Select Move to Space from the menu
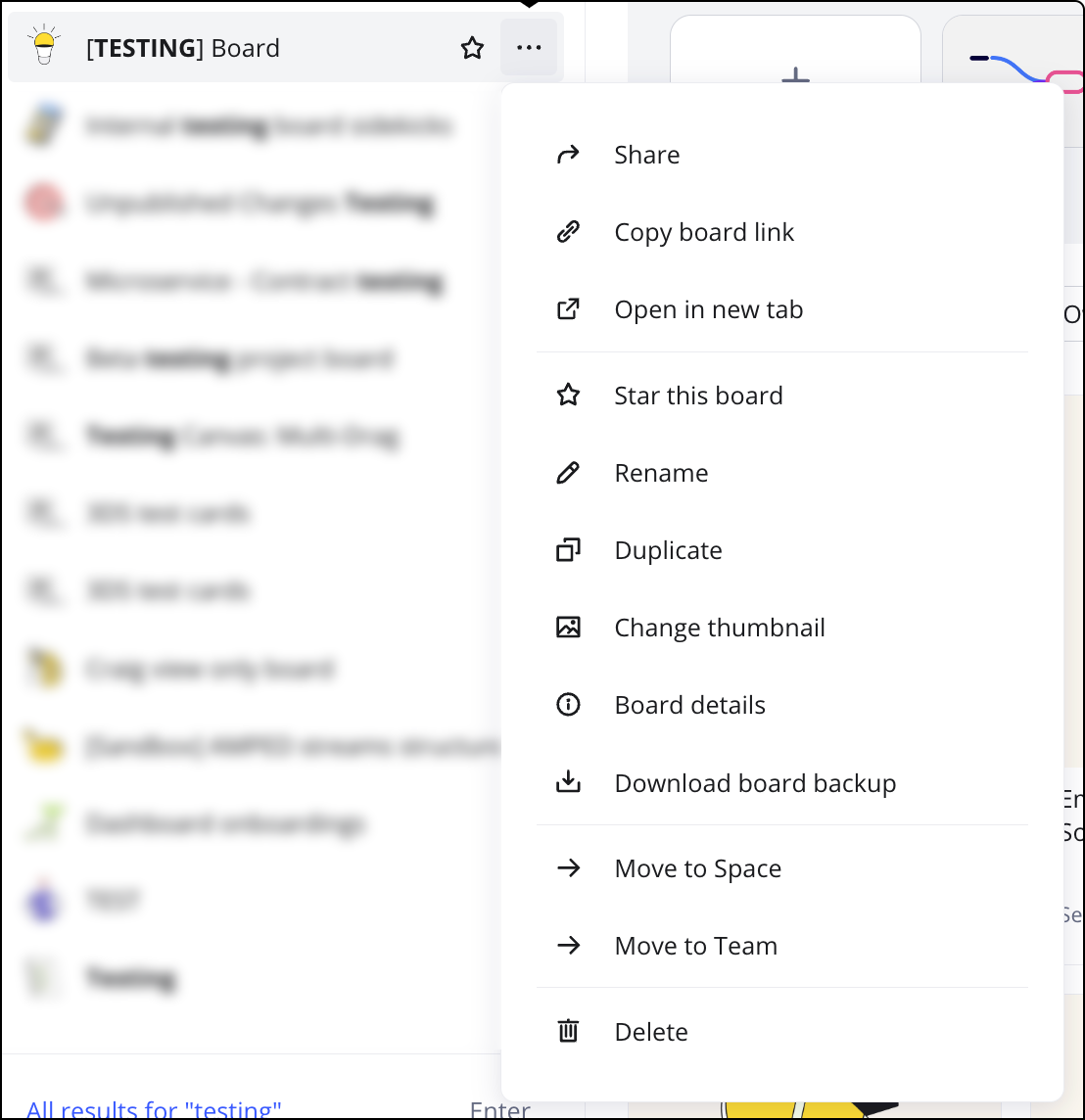 coord(697,867)
